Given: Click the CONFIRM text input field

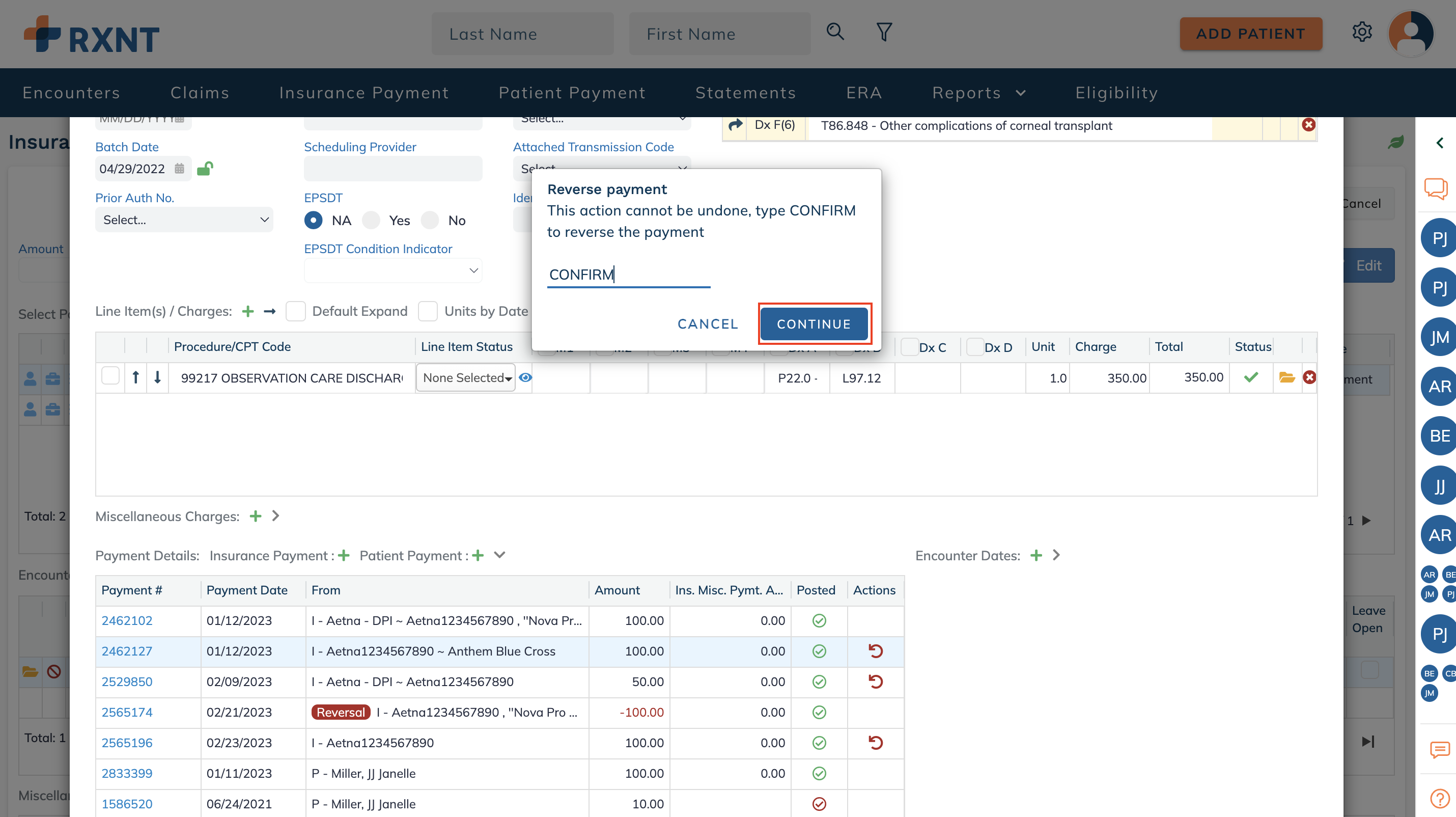Looking at the screenshot, I should tap(629, 275).
